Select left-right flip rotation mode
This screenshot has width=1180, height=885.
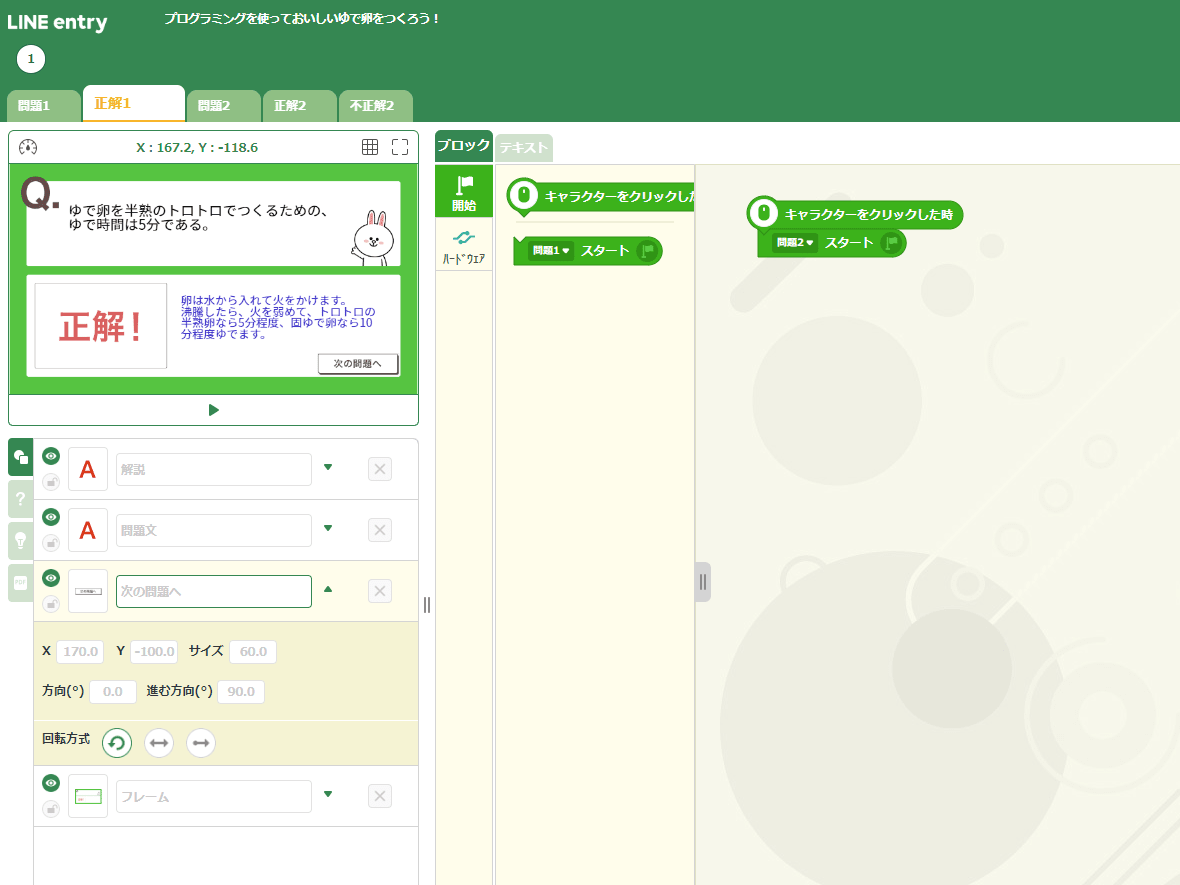[x=159, y=744]
